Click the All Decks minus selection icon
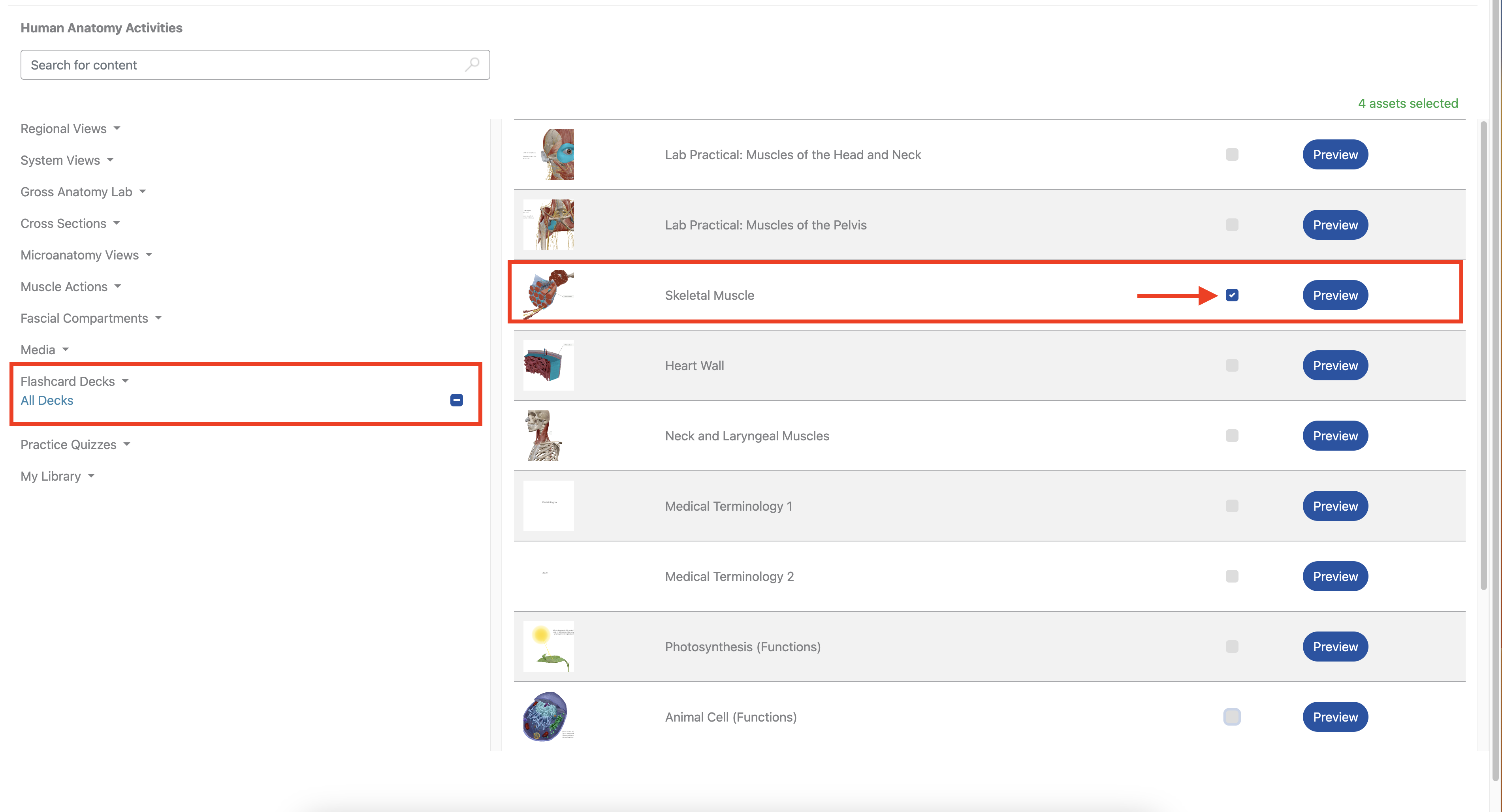1502x812 pixels. point(457,400)
